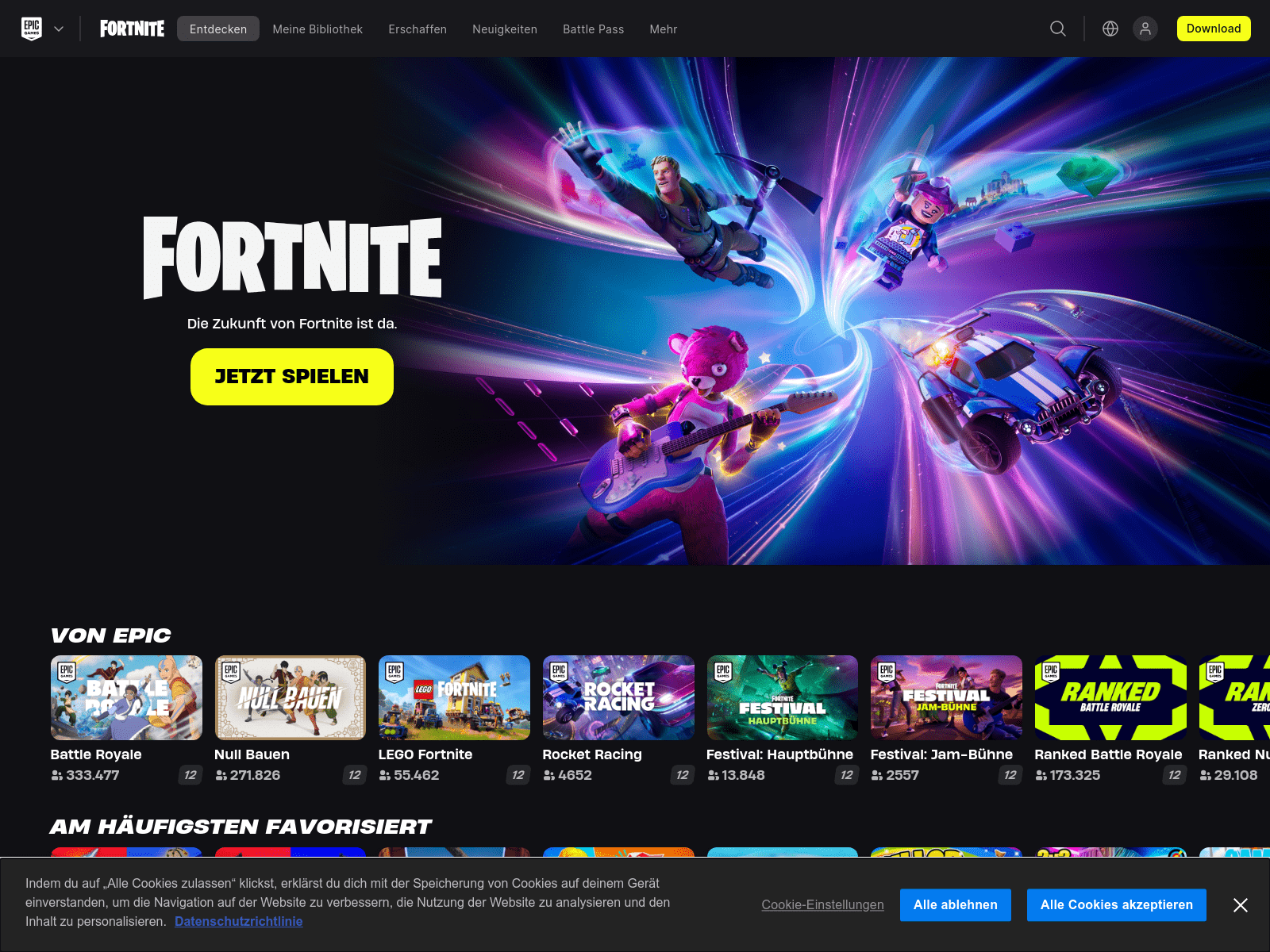Go to Meine Bibliothek

317,29
